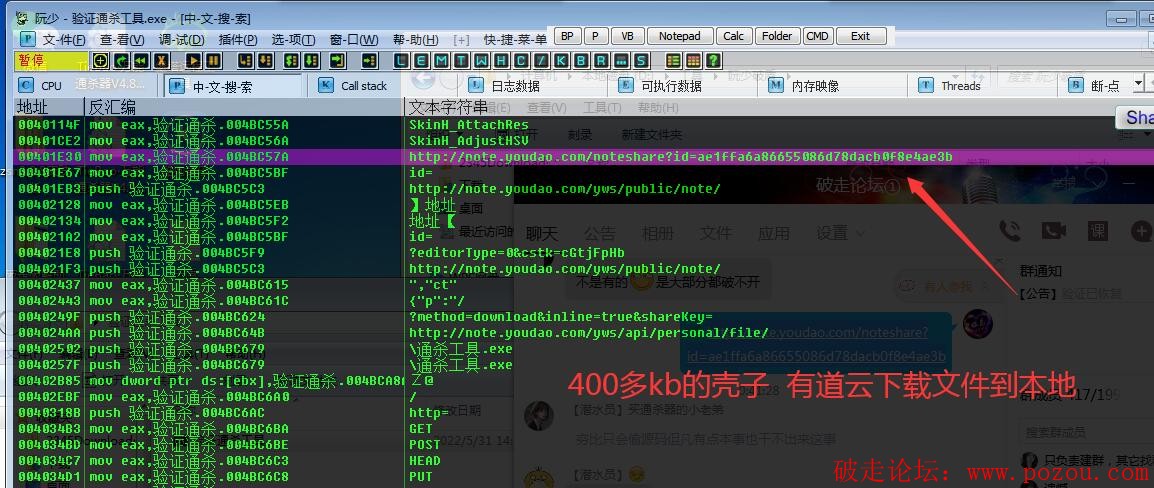Click the step into toolbar icon
1154x488 pixels.
244,60
